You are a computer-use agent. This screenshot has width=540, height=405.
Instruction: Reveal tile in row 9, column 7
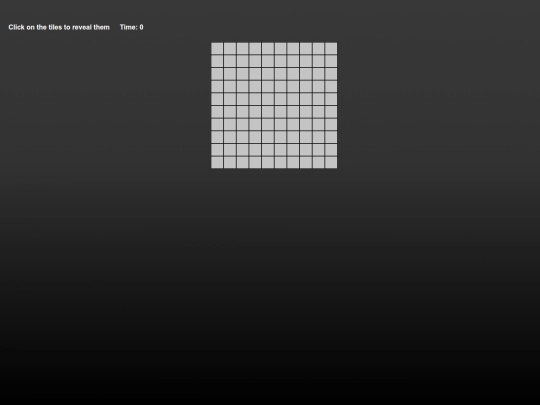(x=293, y=149)
